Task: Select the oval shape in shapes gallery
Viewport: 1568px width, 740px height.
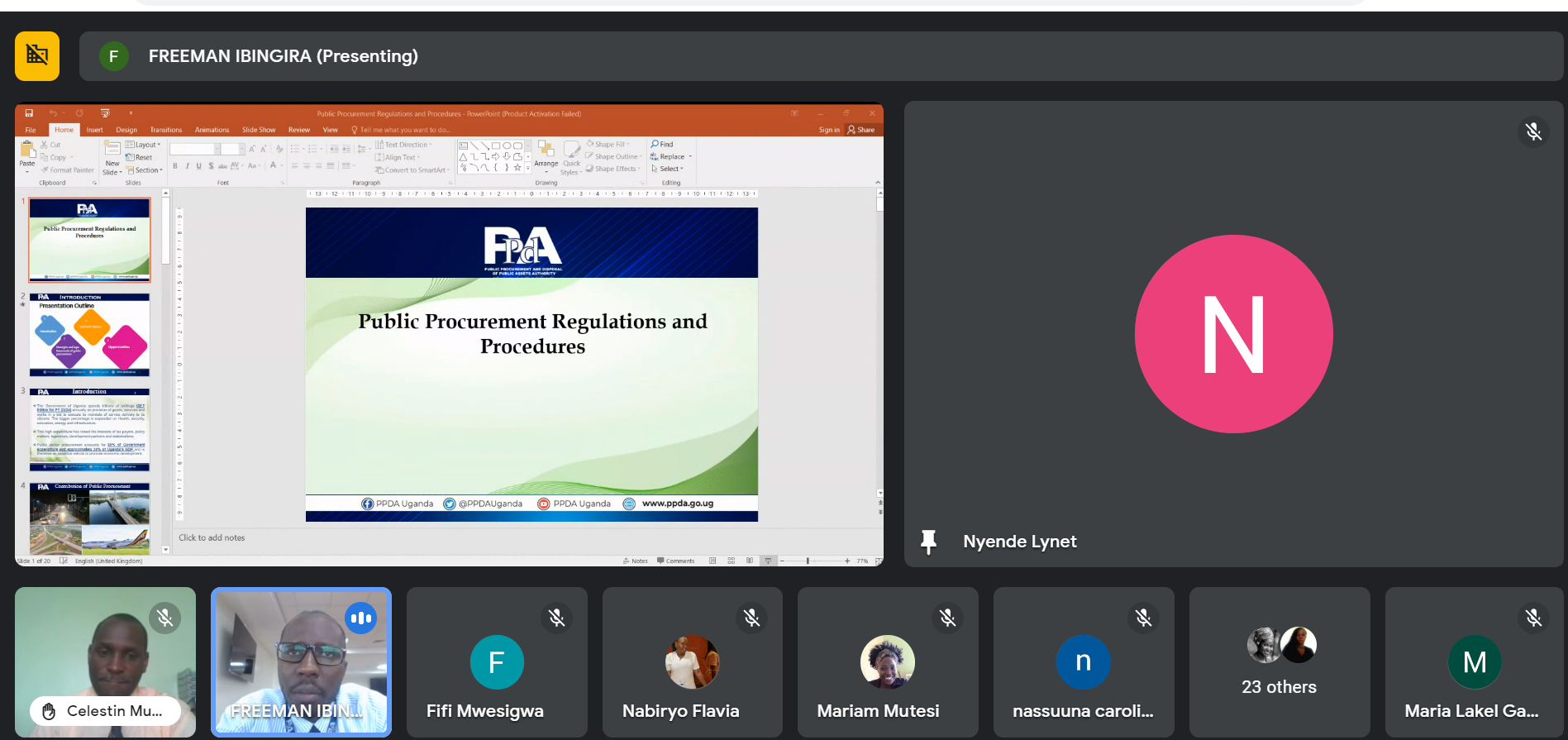Action: click(x=507, y=146)
